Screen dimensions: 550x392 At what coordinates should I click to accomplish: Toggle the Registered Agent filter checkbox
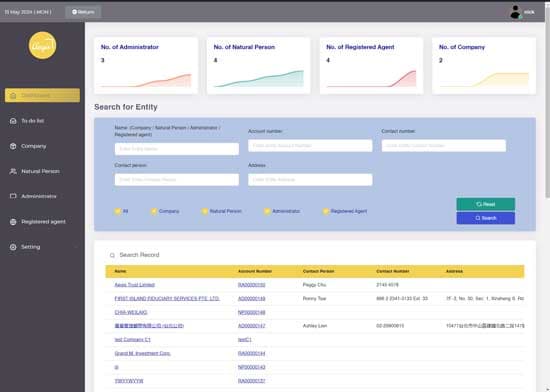[x=326, y=211]
